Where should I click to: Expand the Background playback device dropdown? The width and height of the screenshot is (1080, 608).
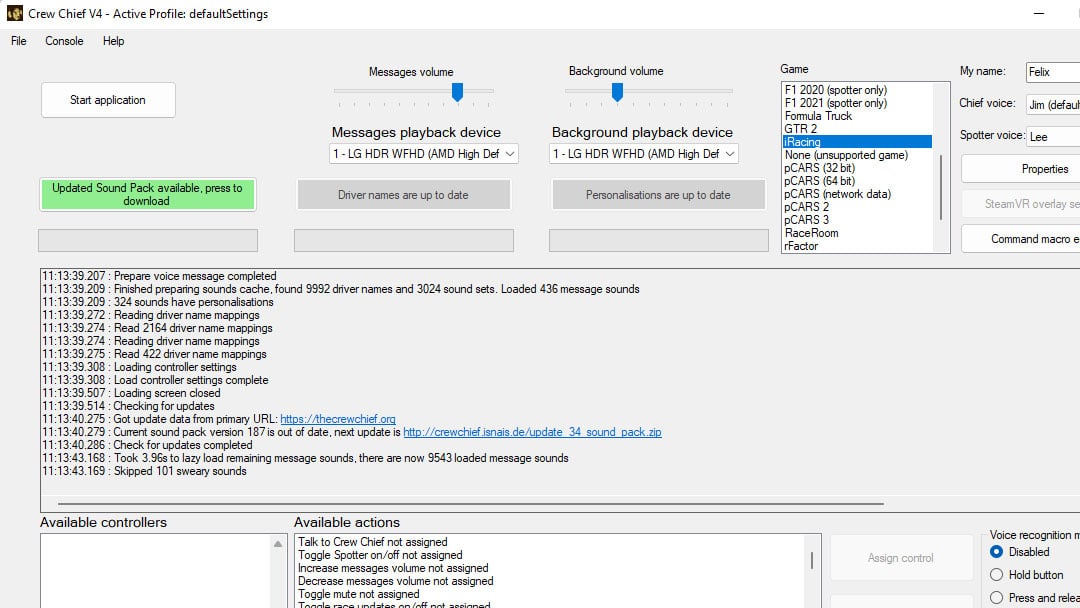644,154
